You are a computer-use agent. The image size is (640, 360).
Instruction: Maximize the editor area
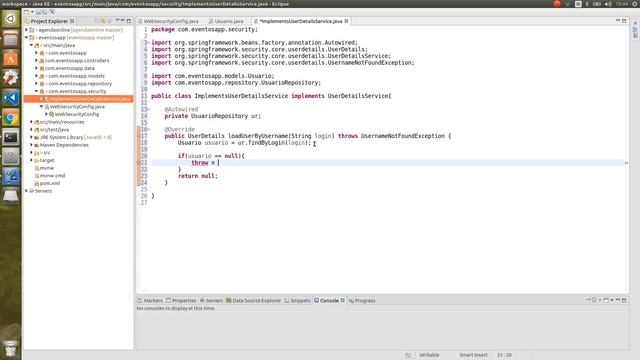pyautogui.click(x=624, y=21)
